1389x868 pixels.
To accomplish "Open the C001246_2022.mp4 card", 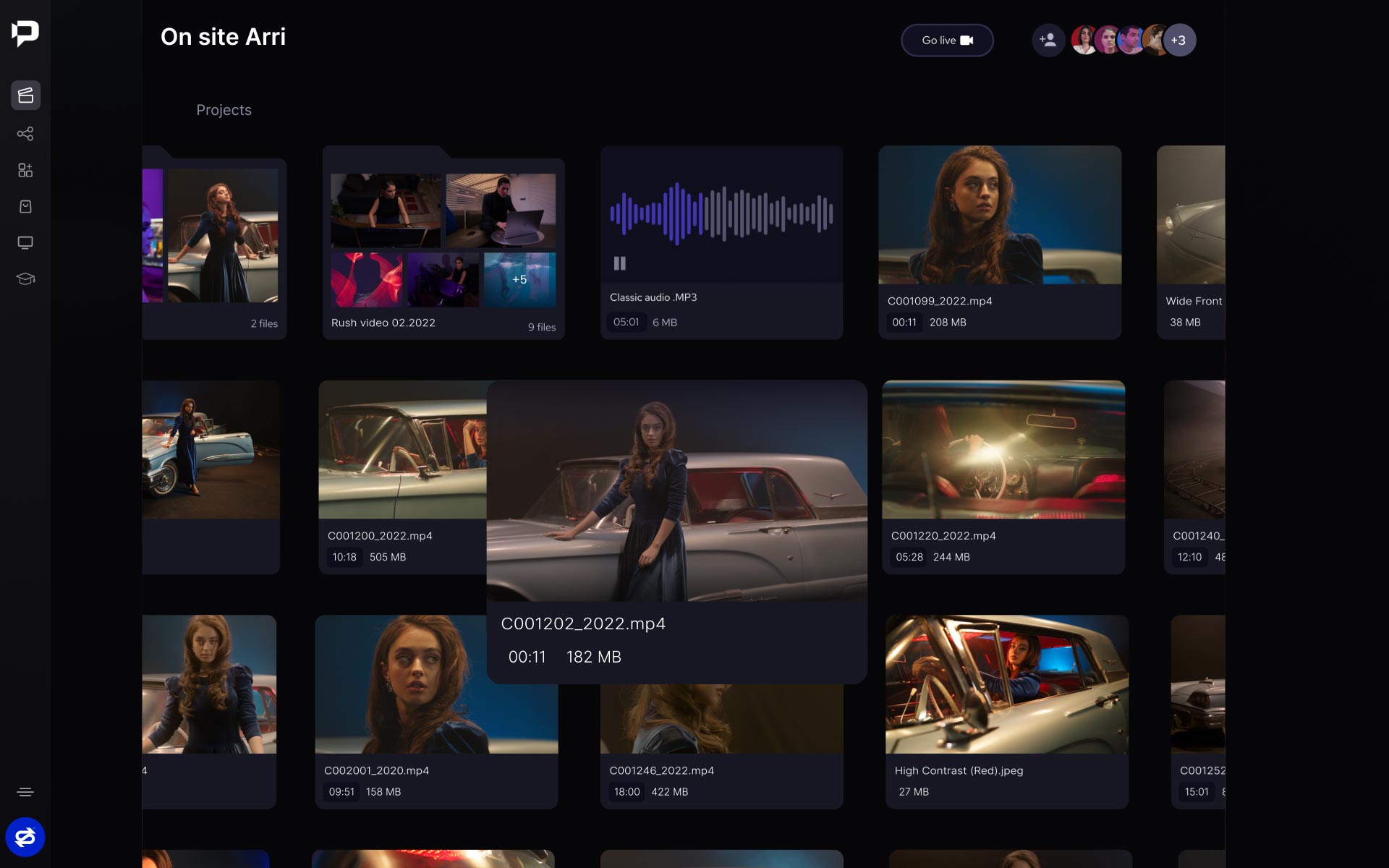I will (x=722, y=746).
